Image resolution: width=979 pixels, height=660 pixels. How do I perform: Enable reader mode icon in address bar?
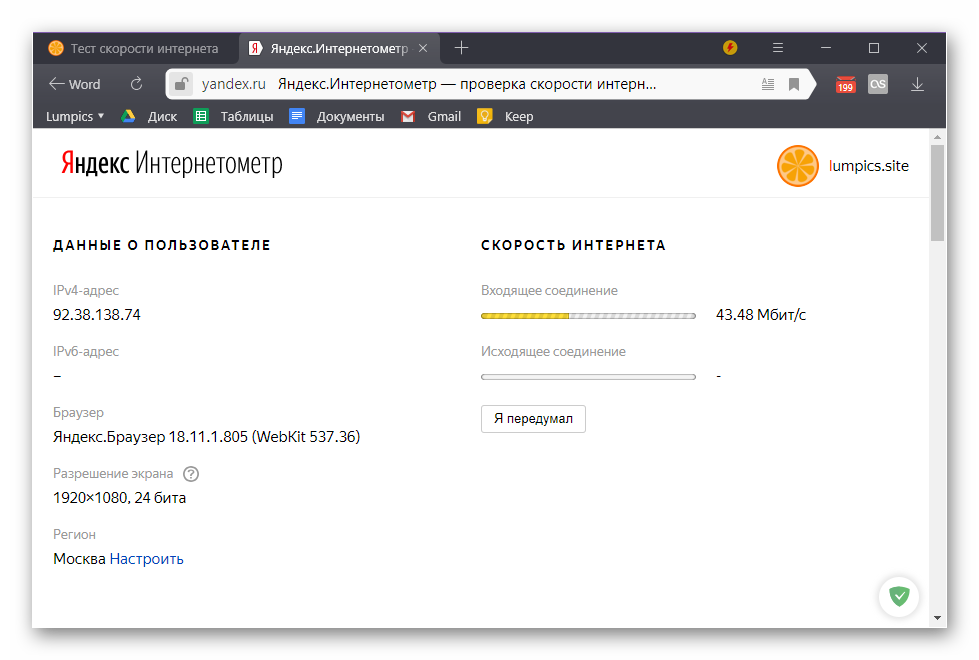(x=768, y=84)
